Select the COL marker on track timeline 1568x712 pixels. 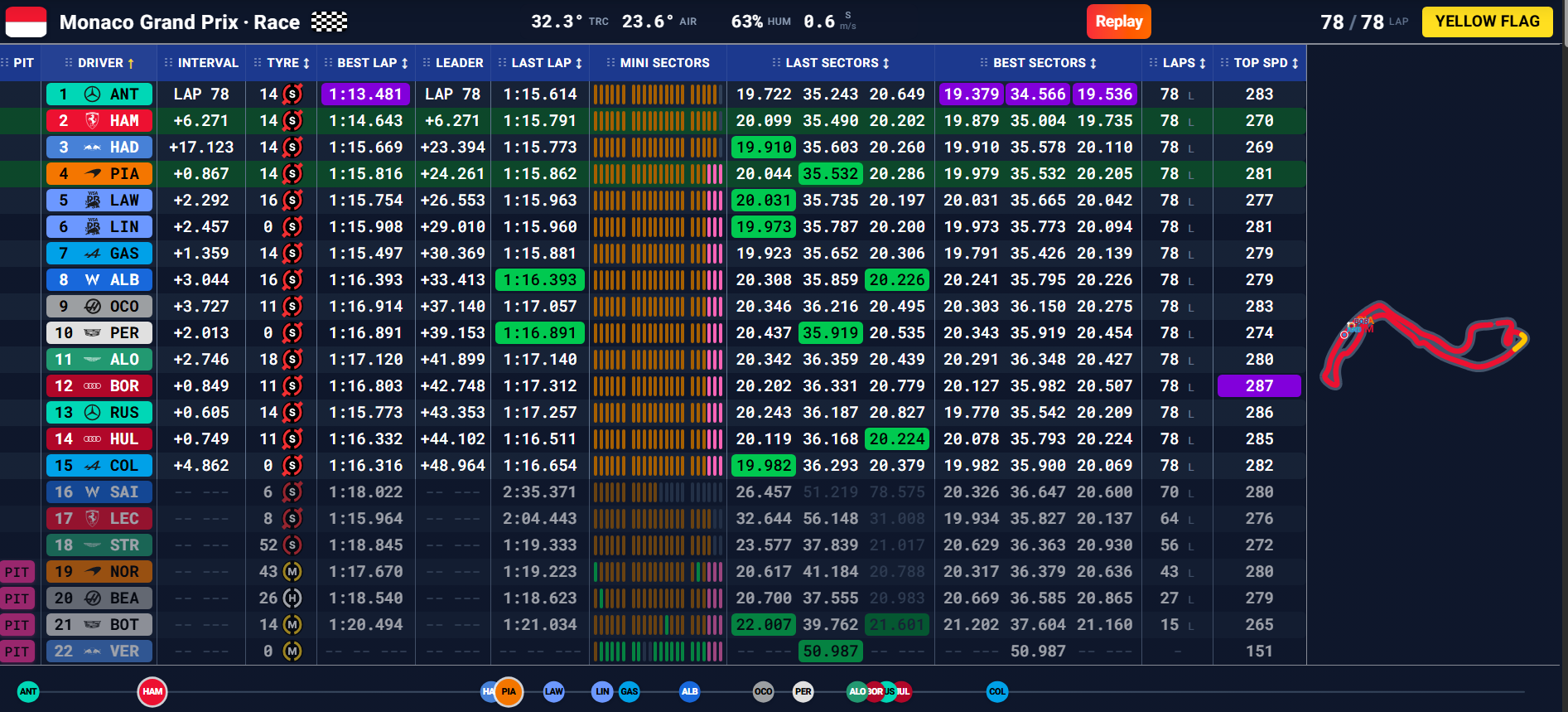click(997, 691)
